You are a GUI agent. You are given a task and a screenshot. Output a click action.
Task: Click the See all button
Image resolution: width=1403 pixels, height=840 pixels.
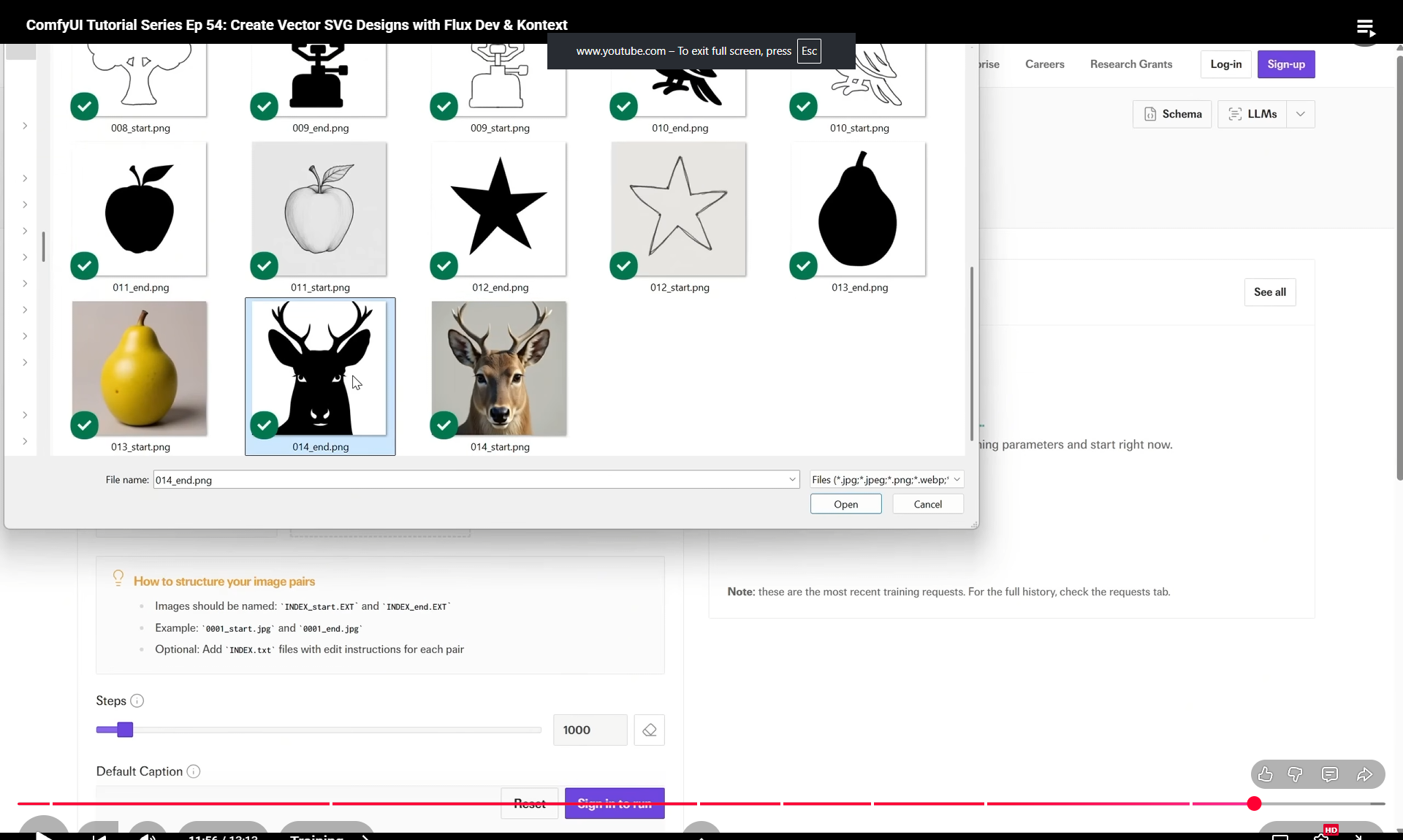click(1269, 292)
